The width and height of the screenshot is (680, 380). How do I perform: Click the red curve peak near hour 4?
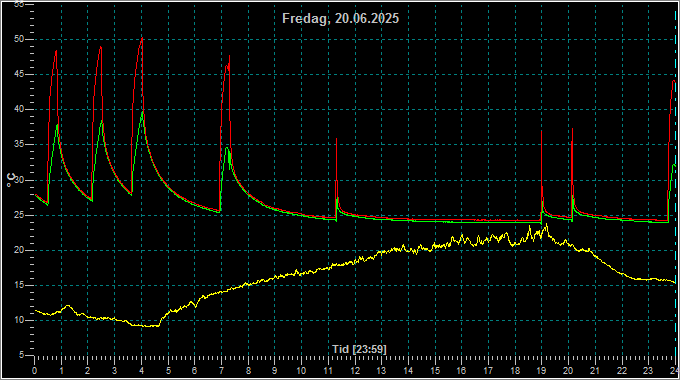tap(142, 39)
